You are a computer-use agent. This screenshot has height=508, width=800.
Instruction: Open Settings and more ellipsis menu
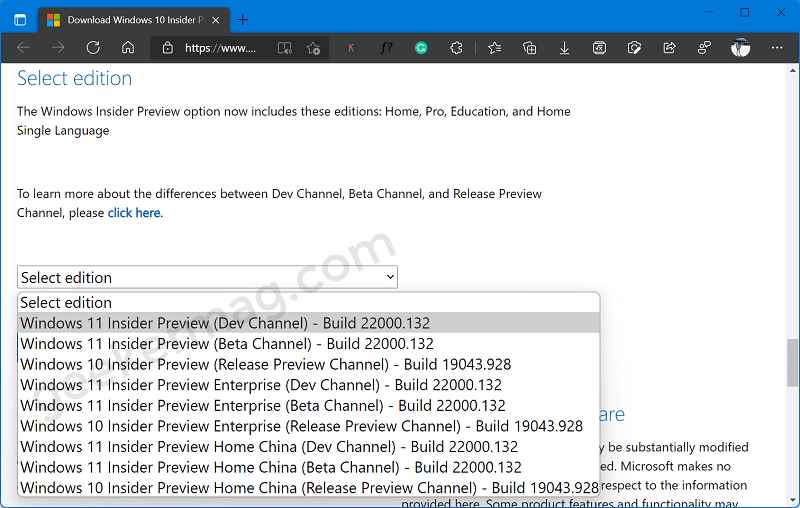pos(777,48)
